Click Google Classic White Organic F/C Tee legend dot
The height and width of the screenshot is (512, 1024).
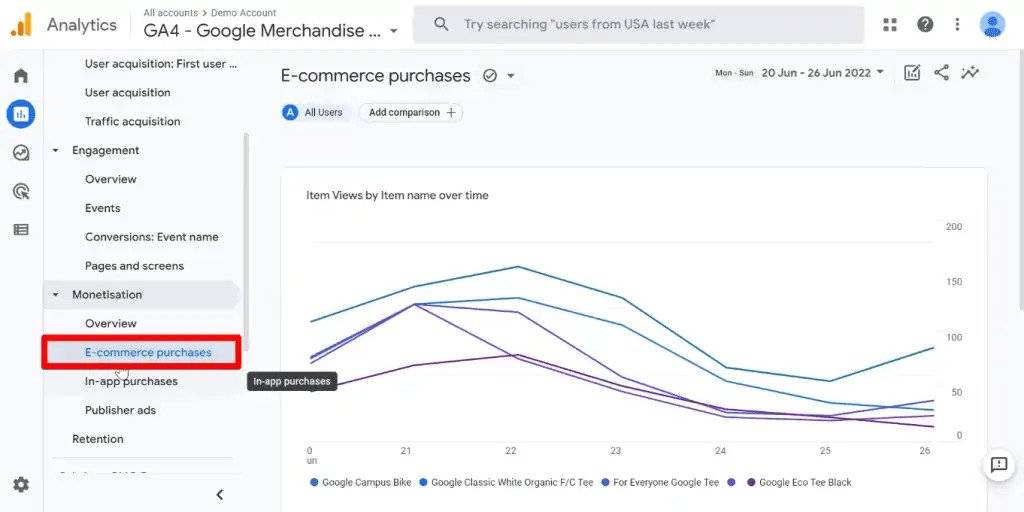(423, 482)
